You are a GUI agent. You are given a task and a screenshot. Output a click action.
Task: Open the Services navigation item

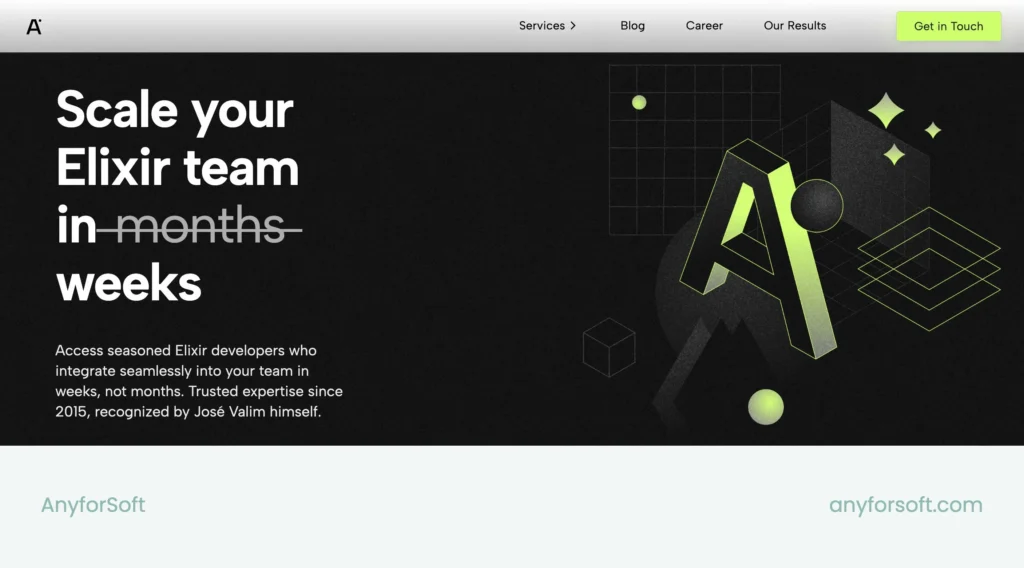(541, 25)
